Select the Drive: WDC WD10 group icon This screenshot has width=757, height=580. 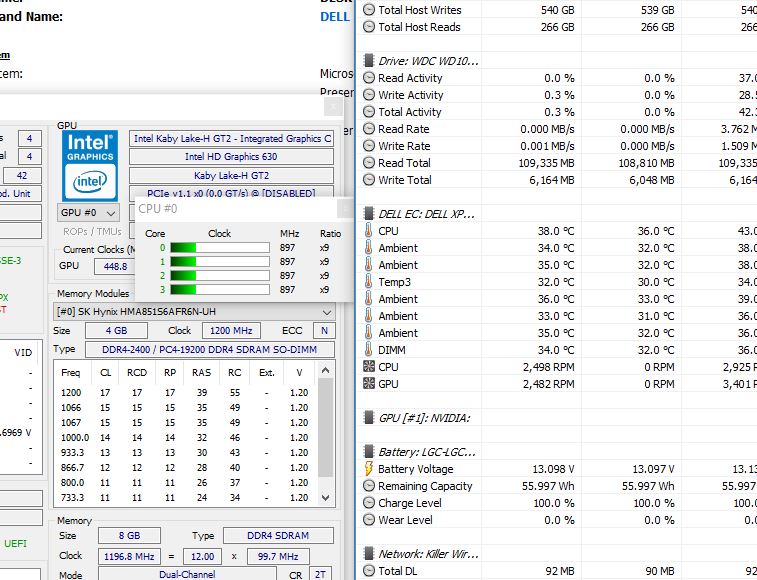pyautogui.click(x=369, y=61)
